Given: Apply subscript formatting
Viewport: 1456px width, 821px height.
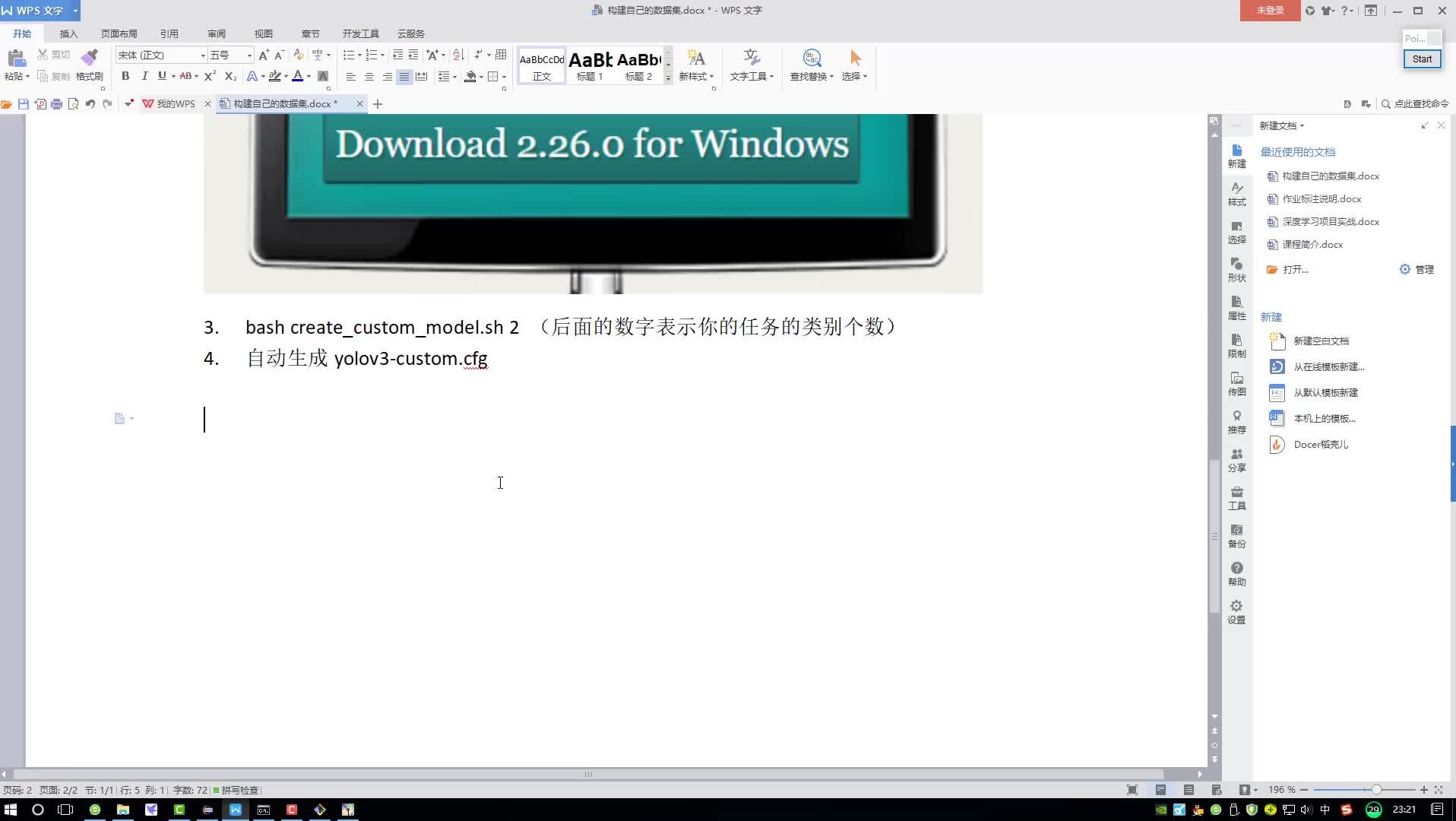Looking at the screenshot, I should coord(230,76).
